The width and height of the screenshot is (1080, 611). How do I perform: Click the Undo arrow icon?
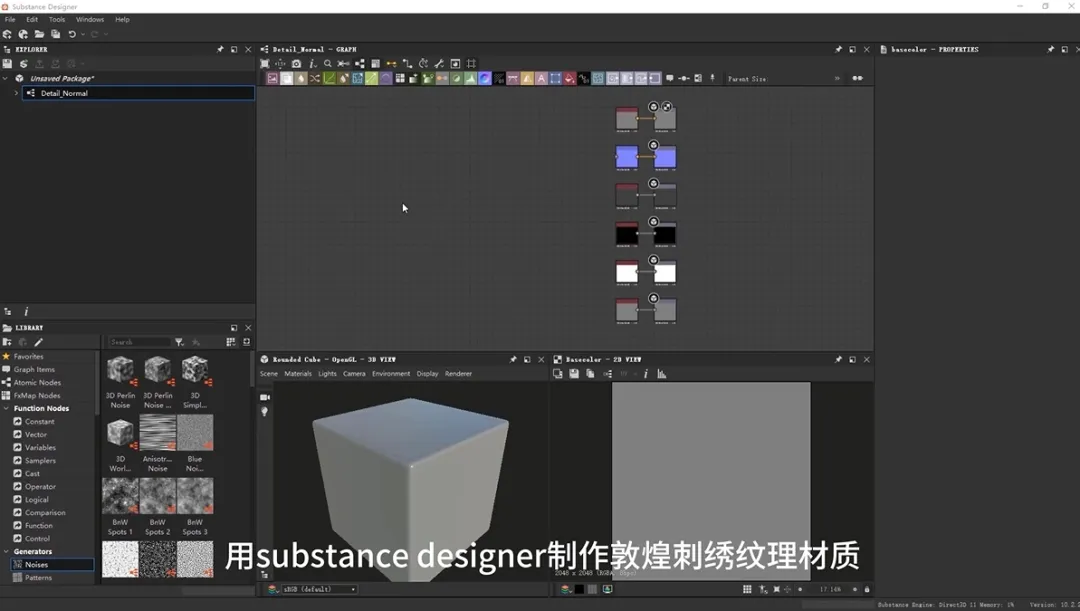72,34
